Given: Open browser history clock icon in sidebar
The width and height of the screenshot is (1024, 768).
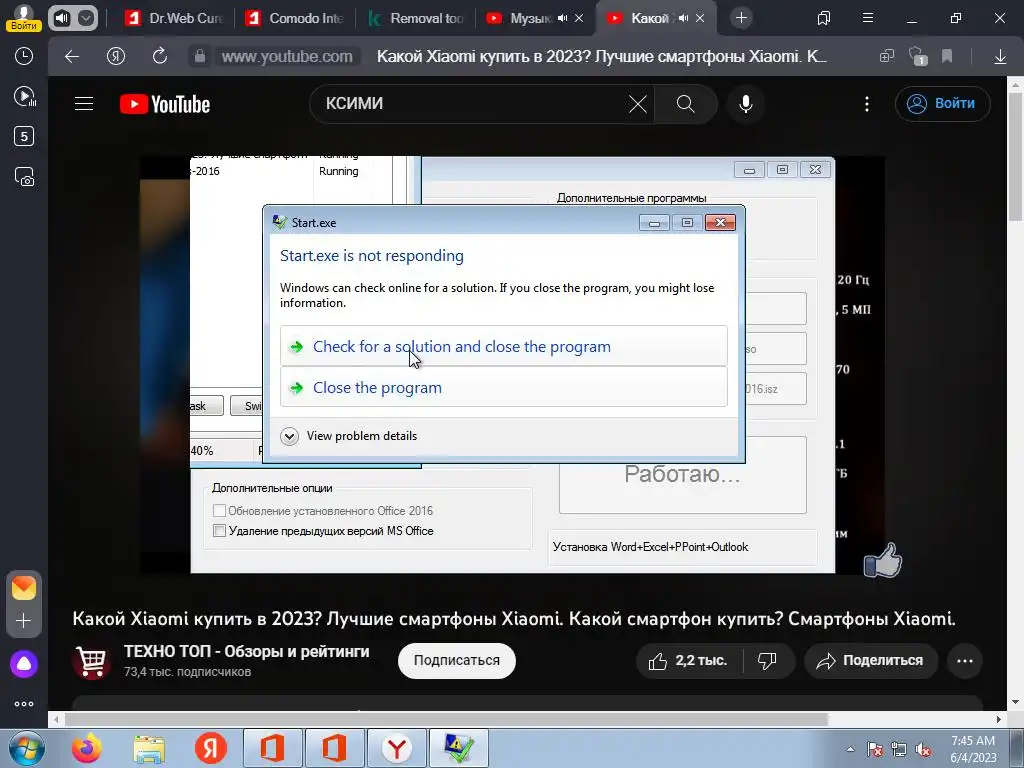Looking at the screenshot, I should click(x=24, y=56).
